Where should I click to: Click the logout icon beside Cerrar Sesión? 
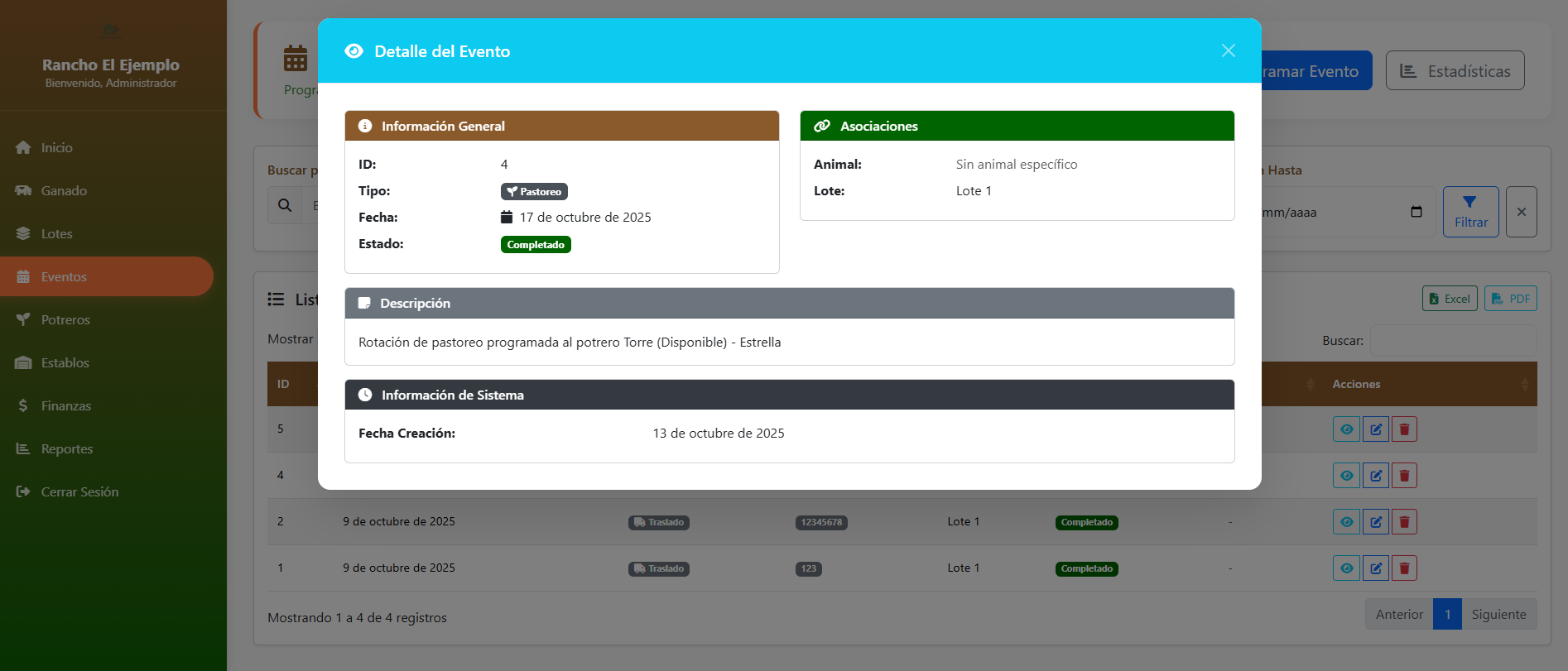[23, 491]
